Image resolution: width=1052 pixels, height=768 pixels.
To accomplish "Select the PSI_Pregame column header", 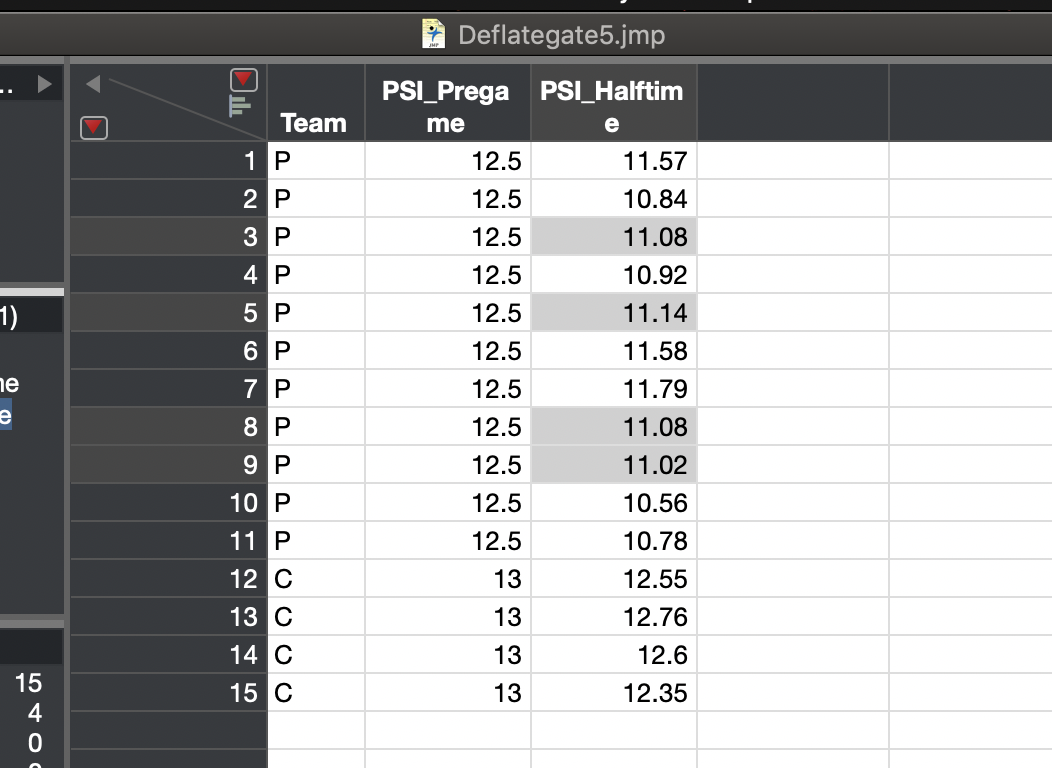I will (446, 102).
